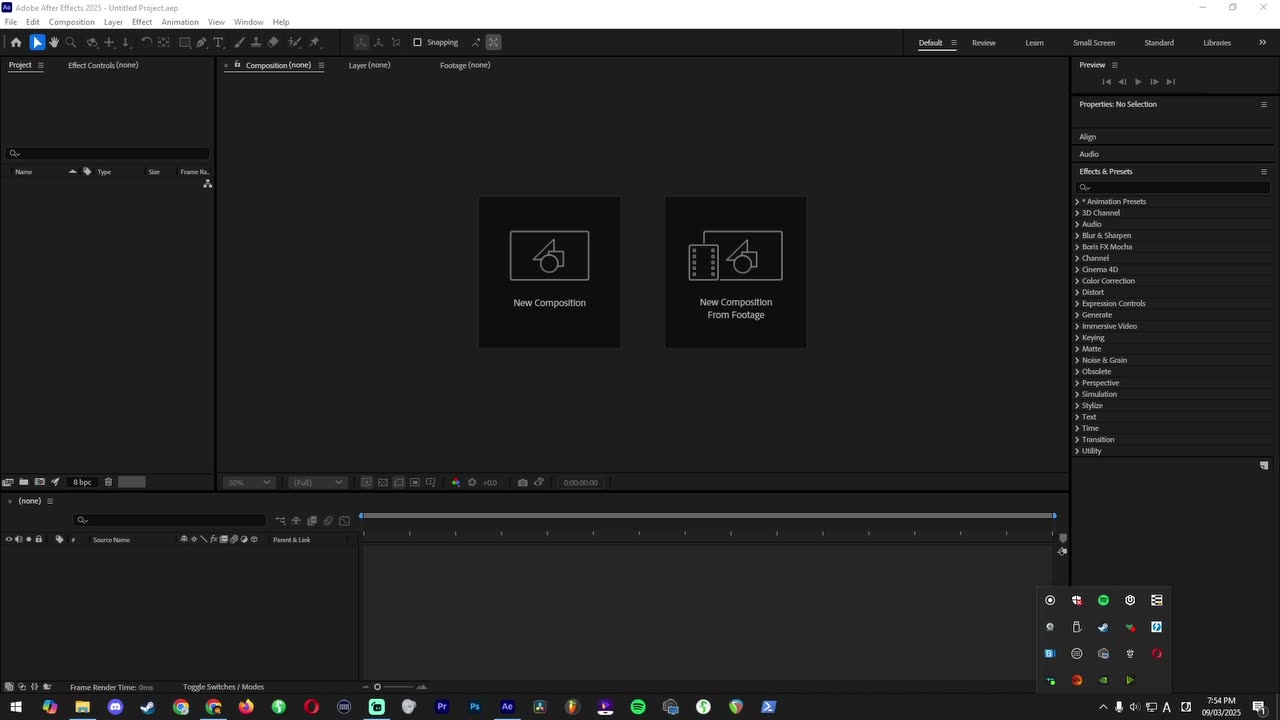
Task: Click New Composition button
Action: [549, 272]
